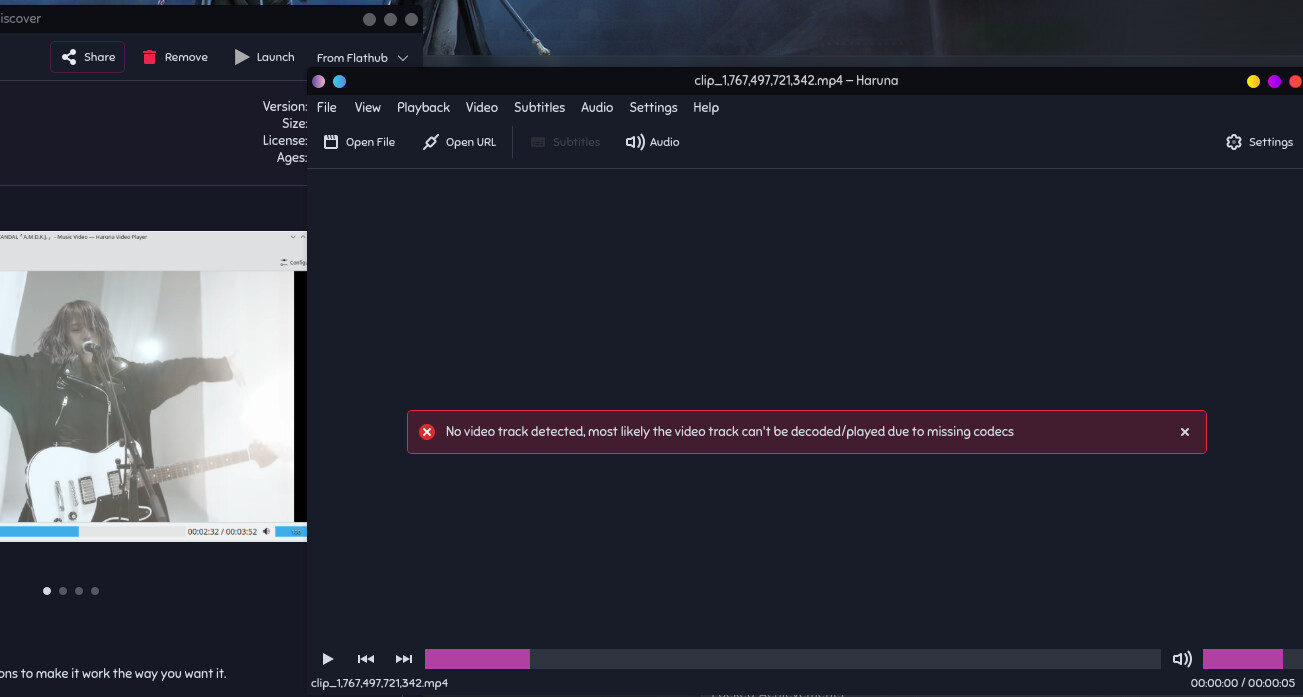Open the View menu
The width and height of the screenshot is (1303, 697).
[x=367, y=107]
